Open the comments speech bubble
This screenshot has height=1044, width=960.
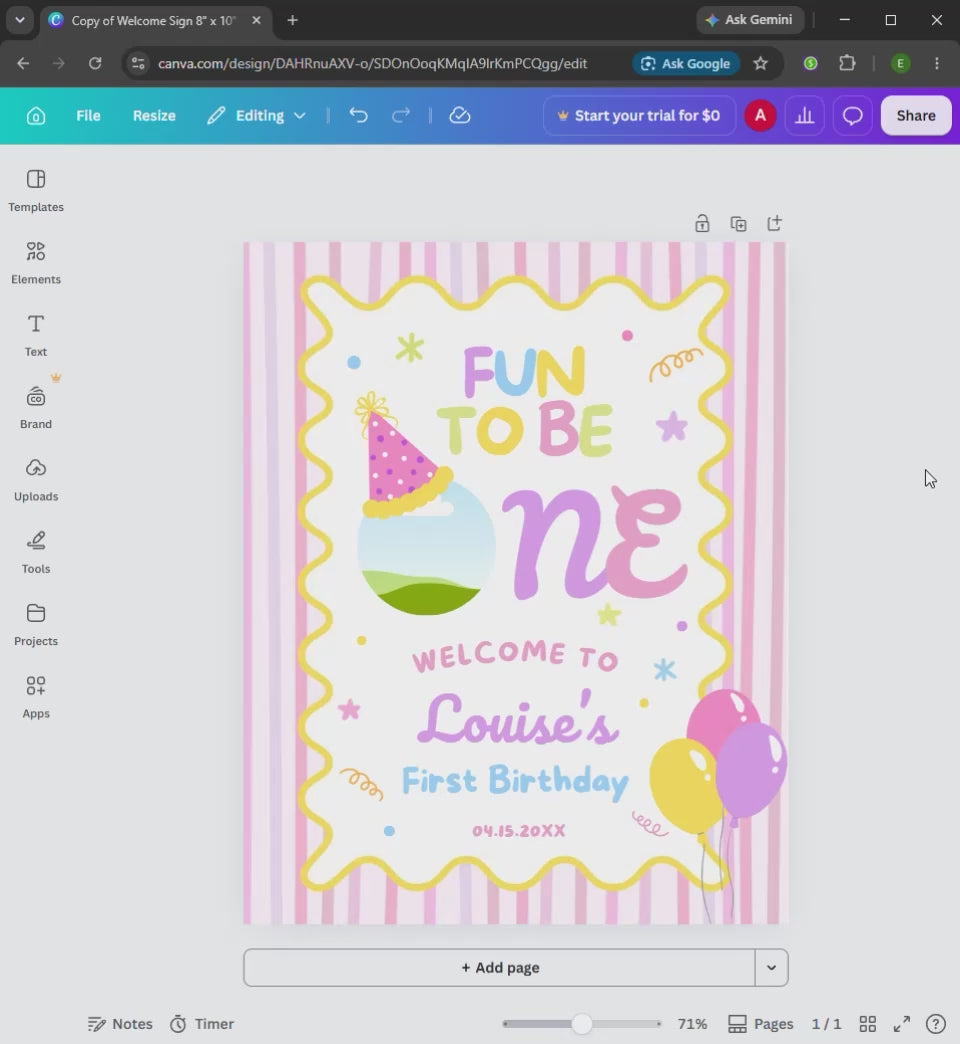click(852, 116)
